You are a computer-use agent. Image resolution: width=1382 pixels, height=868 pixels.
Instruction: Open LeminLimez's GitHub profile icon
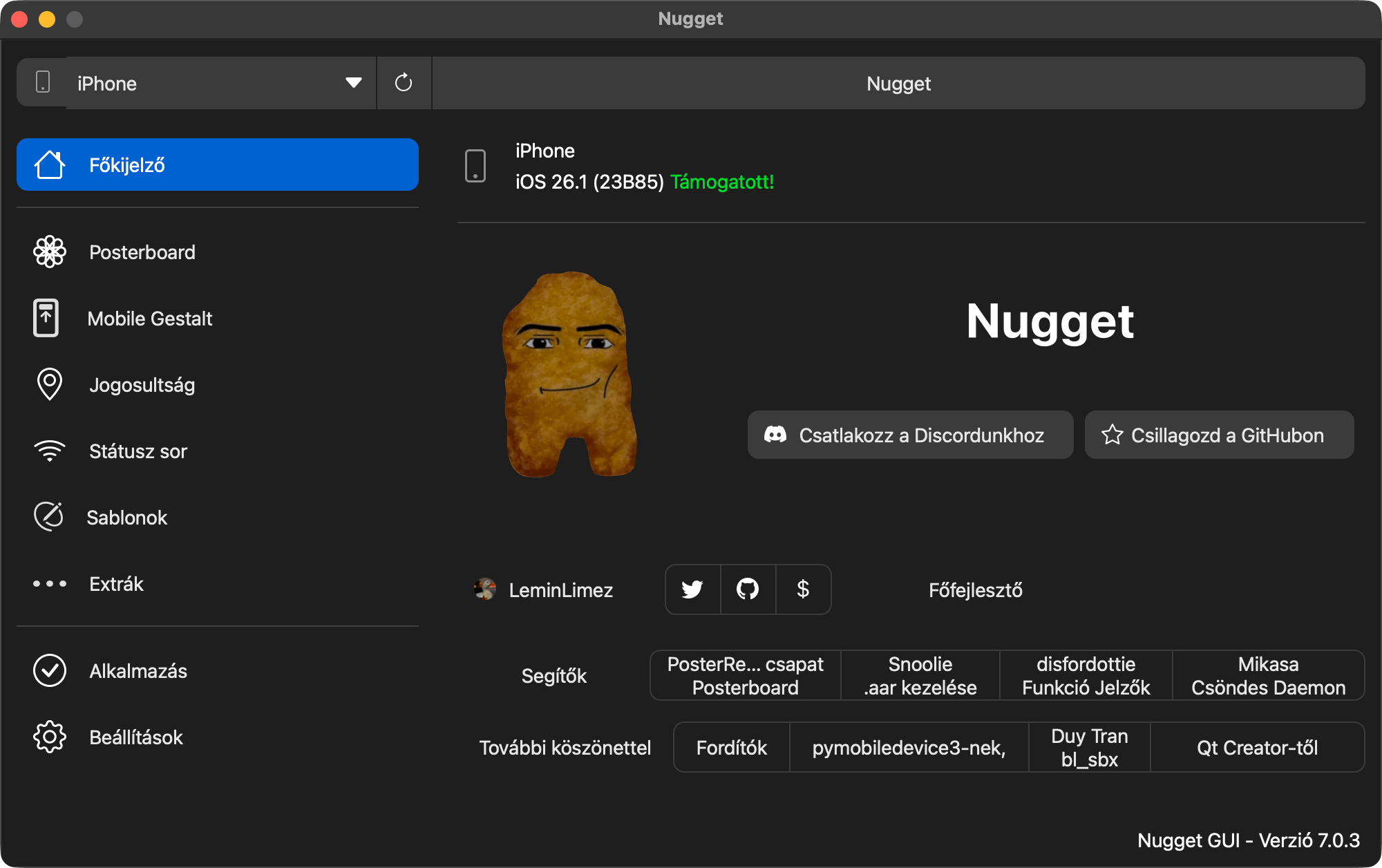point(748,589)
